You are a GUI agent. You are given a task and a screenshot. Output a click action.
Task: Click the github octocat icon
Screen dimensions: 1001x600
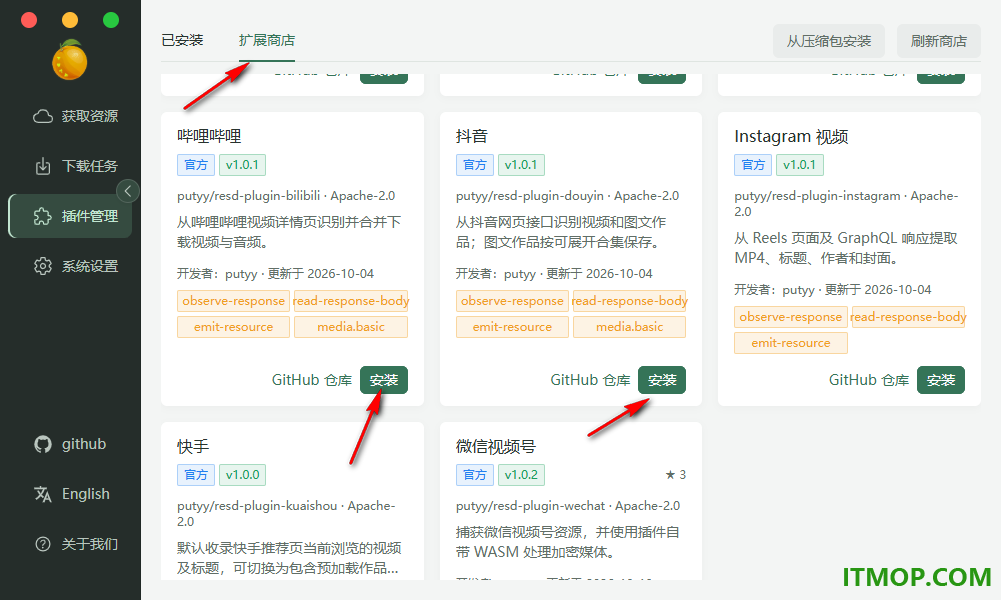click(x=43, y=444)
